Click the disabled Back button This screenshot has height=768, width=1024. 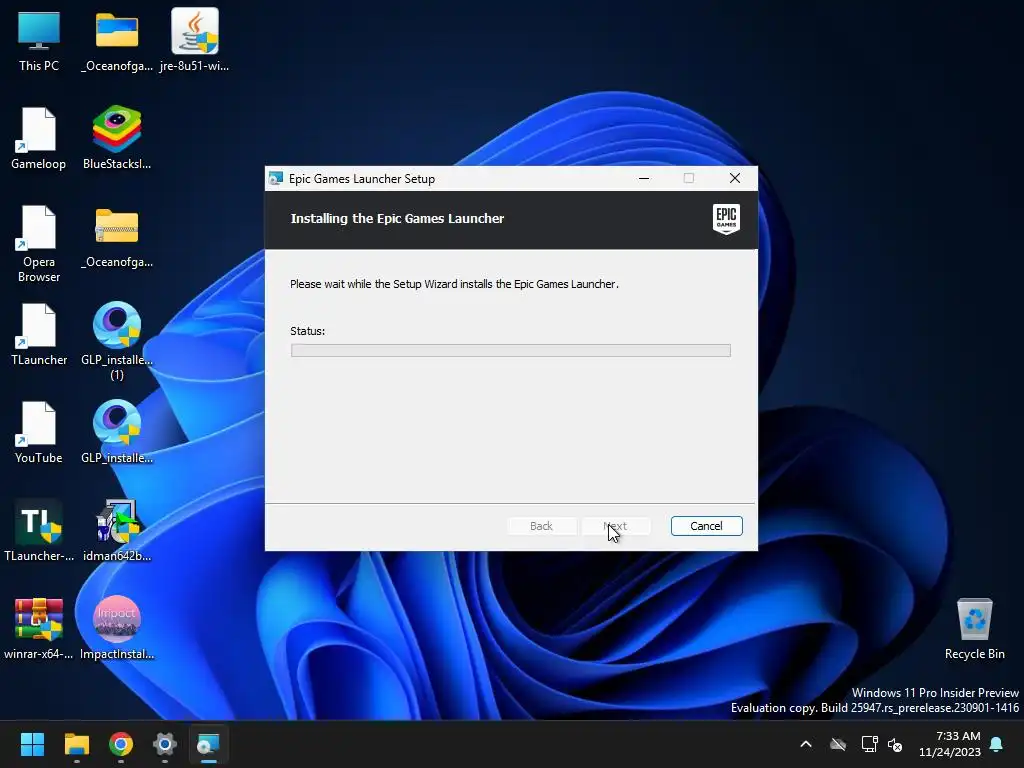pyautogui.click(x=541, y=526)
